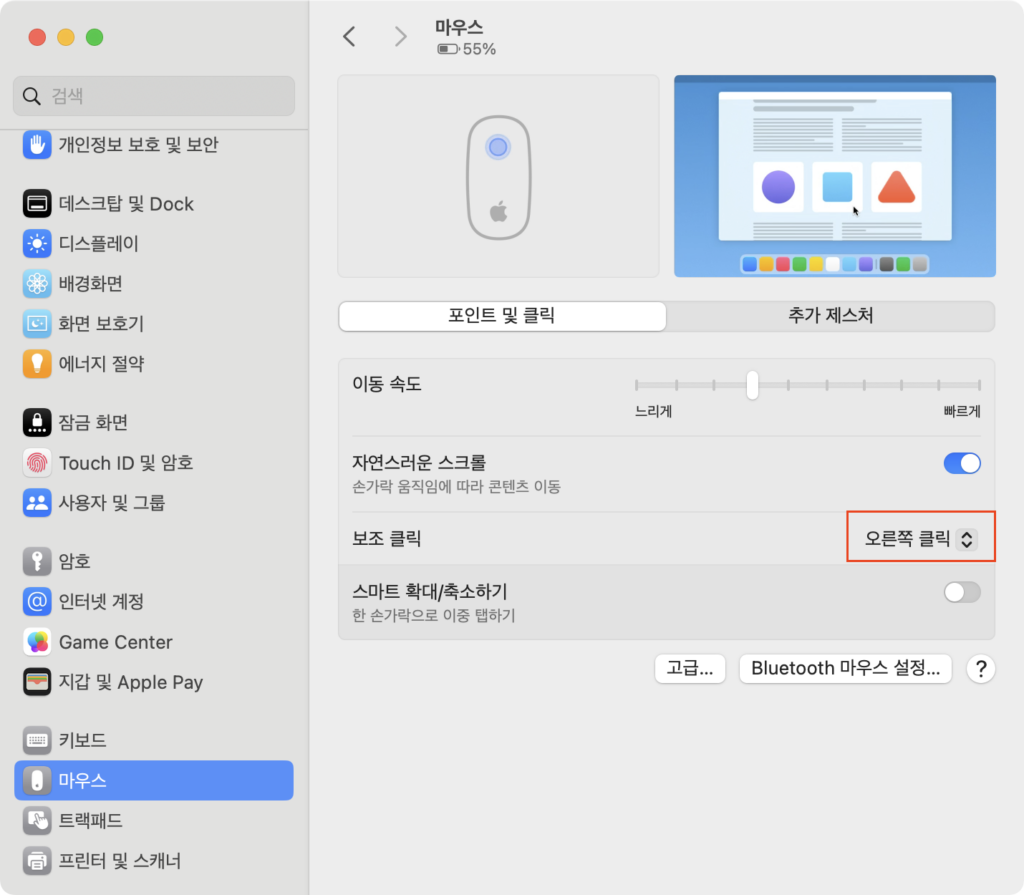Go forward with the right chevron
Image resolution: width=1024 pixels, height=895 pixels.
400,37
